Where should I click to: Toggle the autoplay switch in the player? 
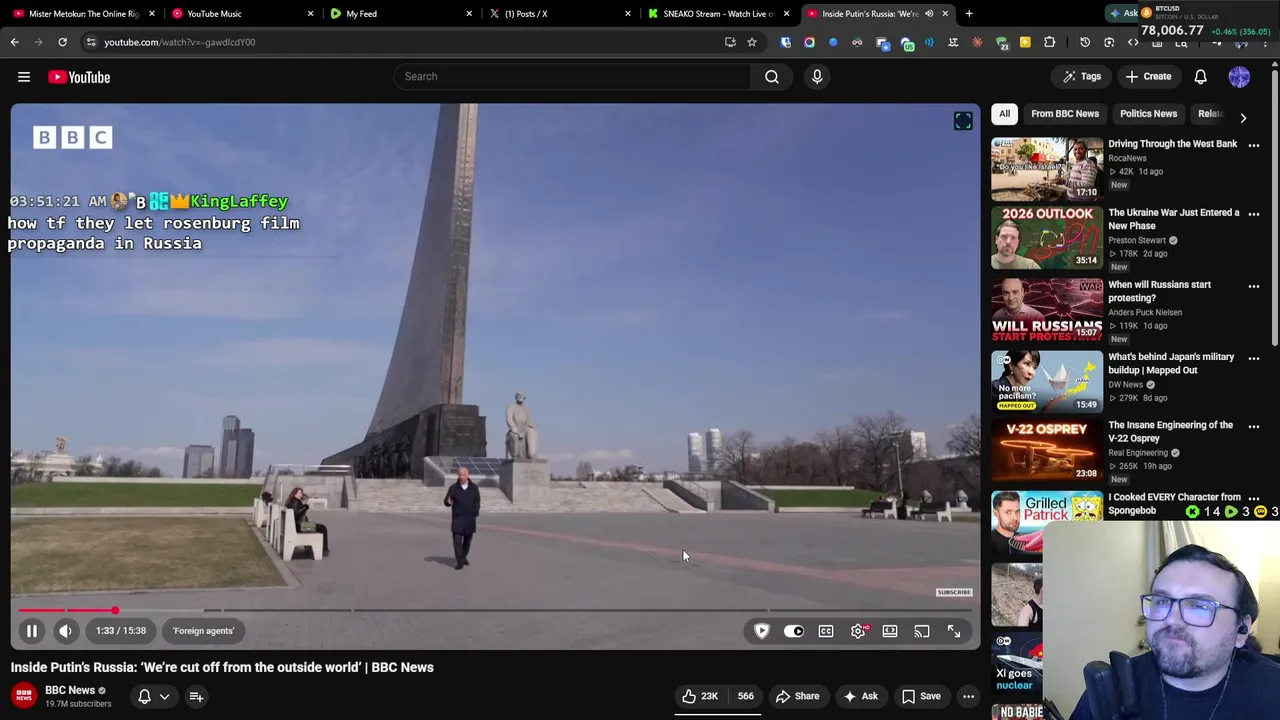click(794, 631)
